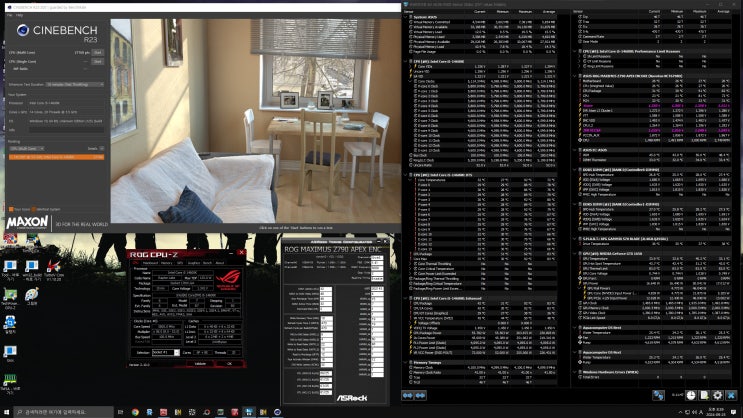743x418 pixels.
Task: Collapse the Core Clocks subtree in HWiNFO
Action: pyautogui.click(x=411, y=81)
